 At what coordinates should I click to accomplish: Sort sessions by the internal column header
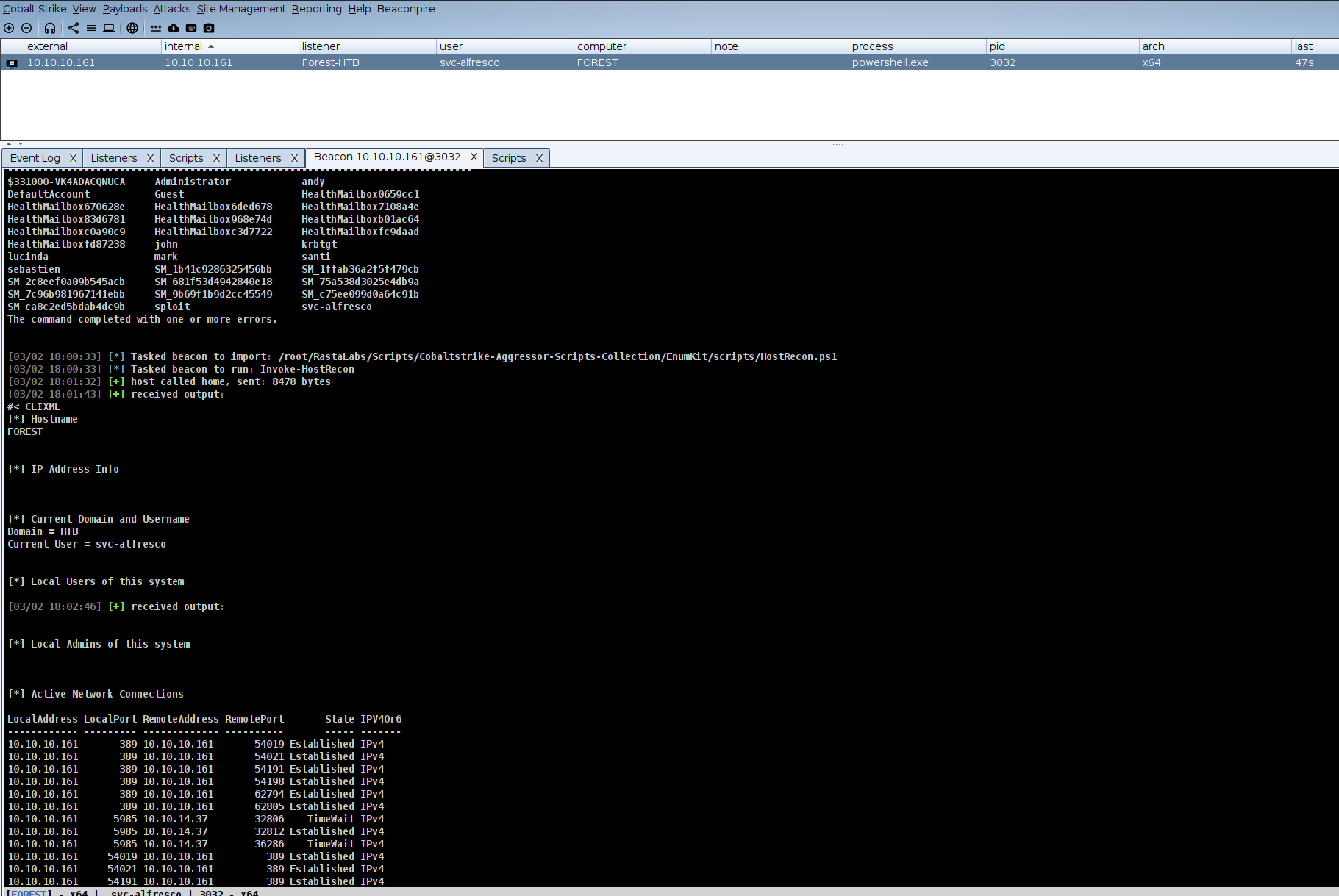pyautogui.click(x=184, y=46)
